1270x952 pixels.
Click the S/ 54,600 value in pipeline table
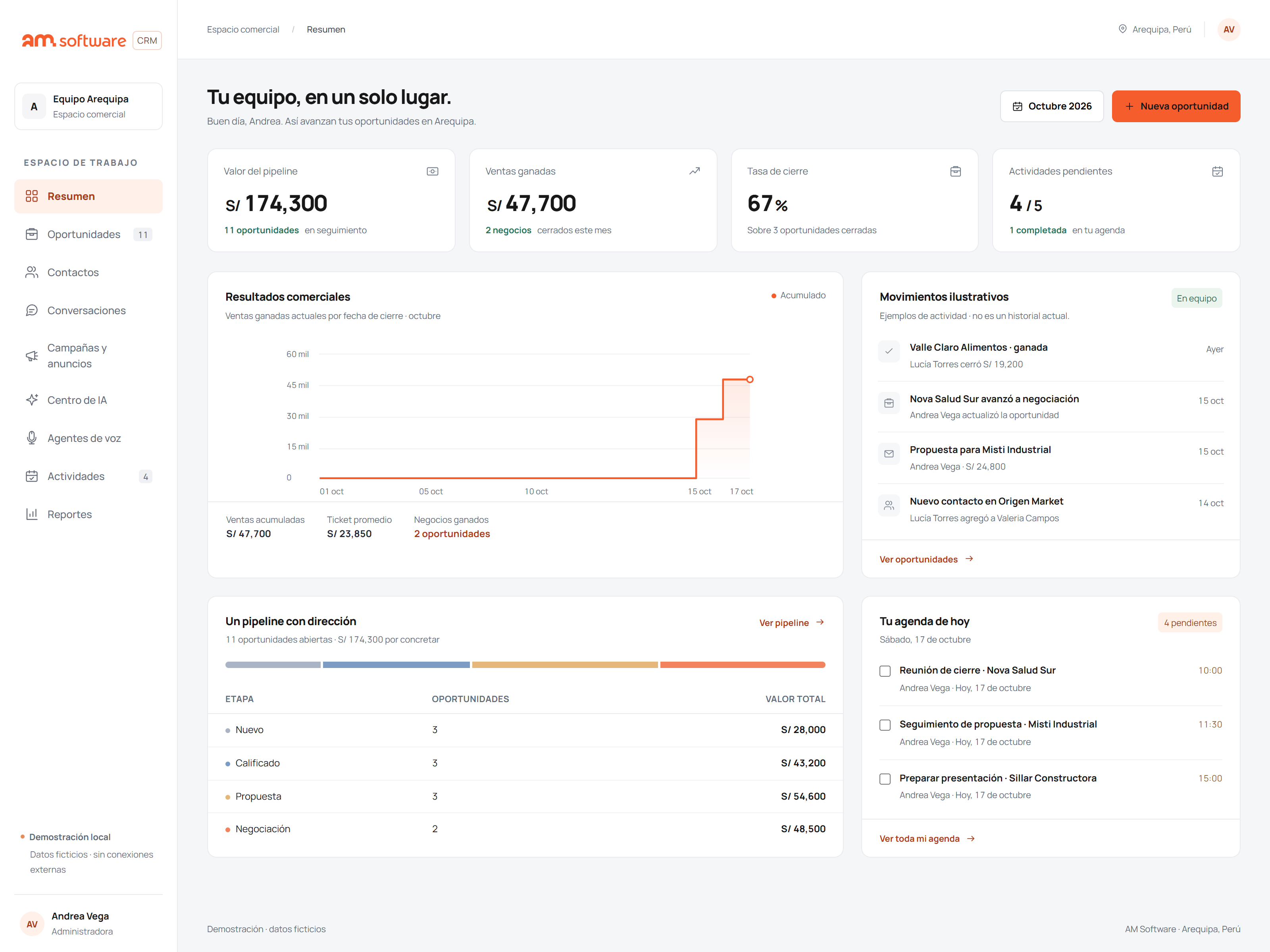[x=802, y=797]
